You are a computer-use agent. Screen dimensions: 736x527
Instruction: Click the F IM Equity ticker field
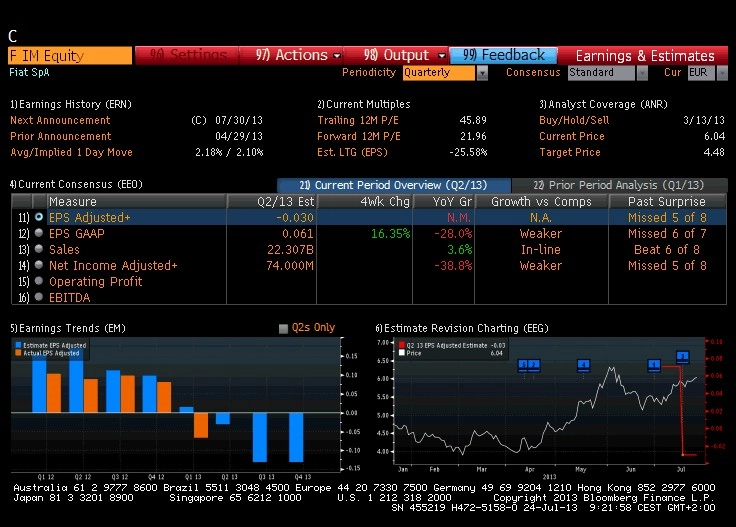pyautogui.click(x=70, y=56)
